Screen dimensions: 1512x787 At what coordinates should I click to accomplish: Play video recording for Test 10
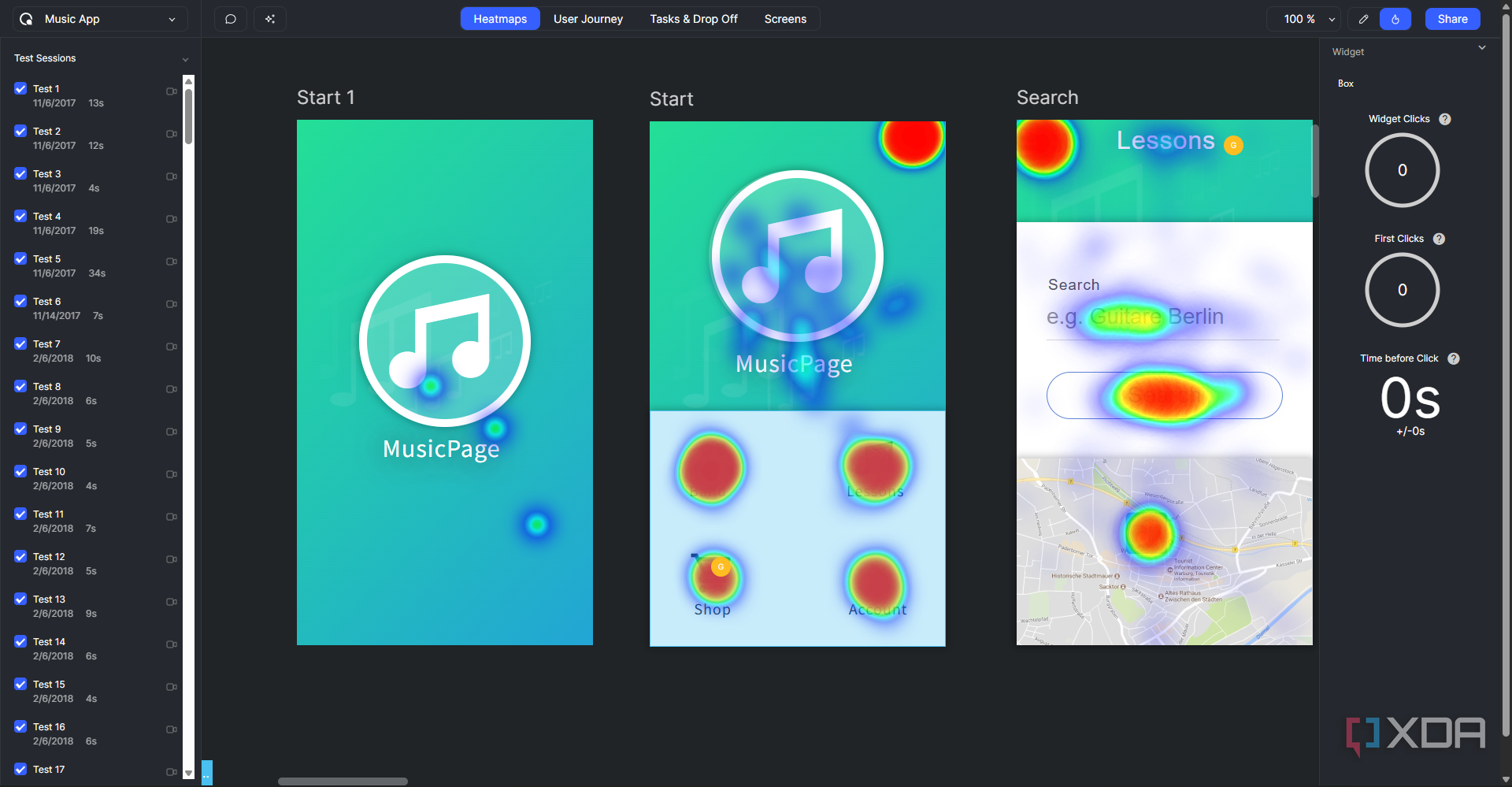coord(172,474)
